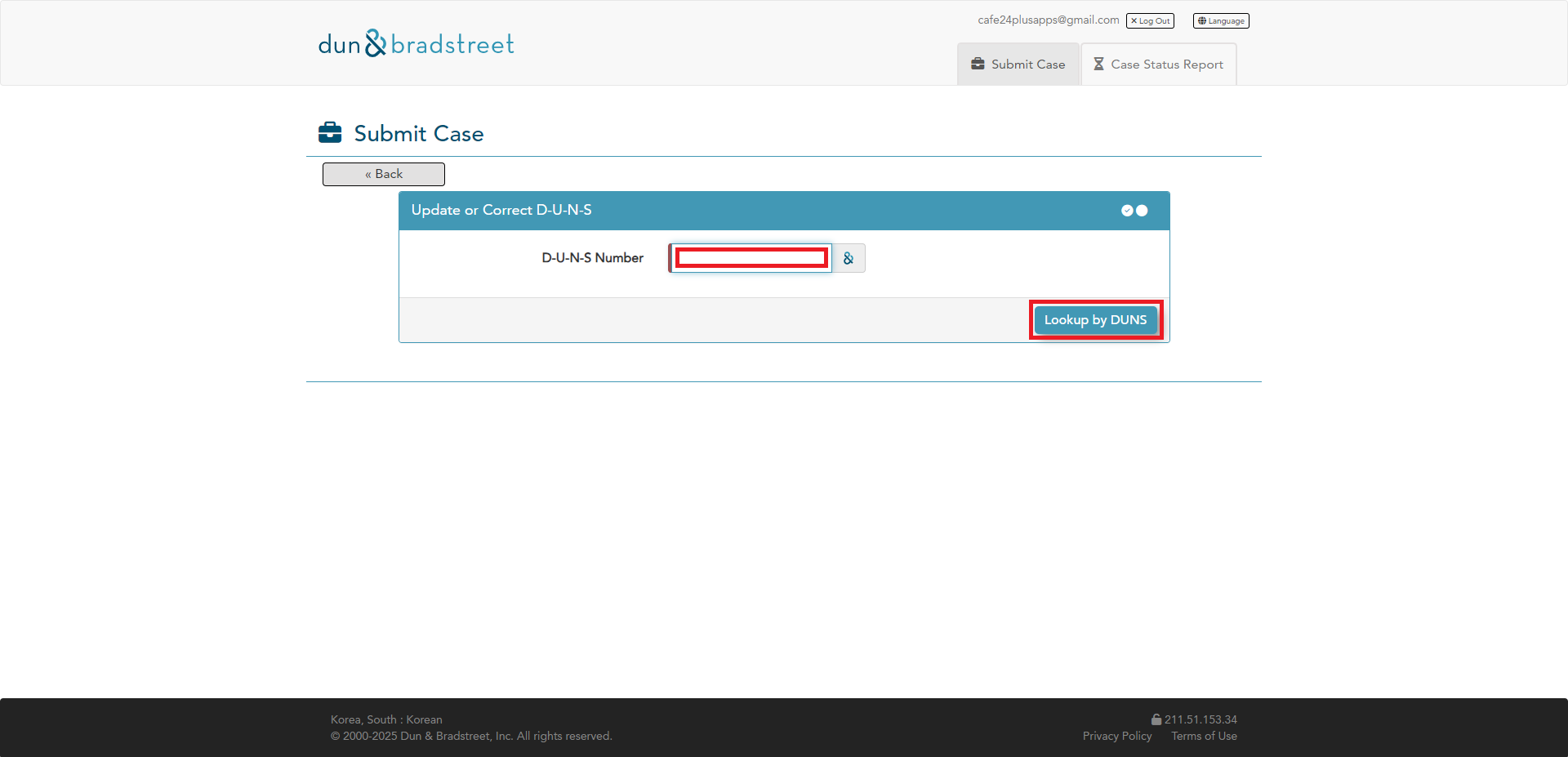Focus the D-U-N-S Number input field

pos(751,258)
